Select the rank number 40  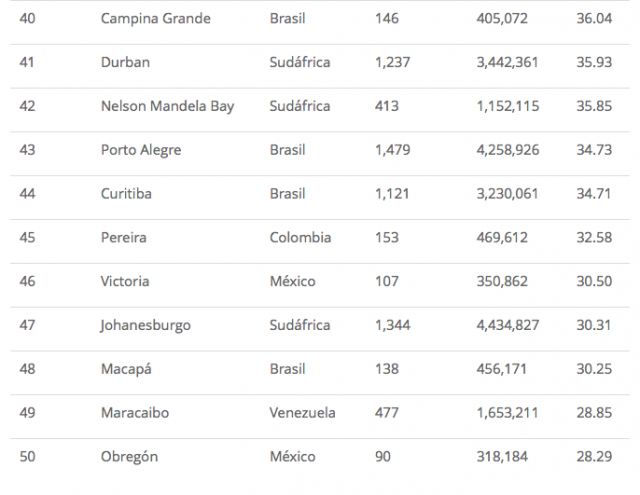click(27, 18)
